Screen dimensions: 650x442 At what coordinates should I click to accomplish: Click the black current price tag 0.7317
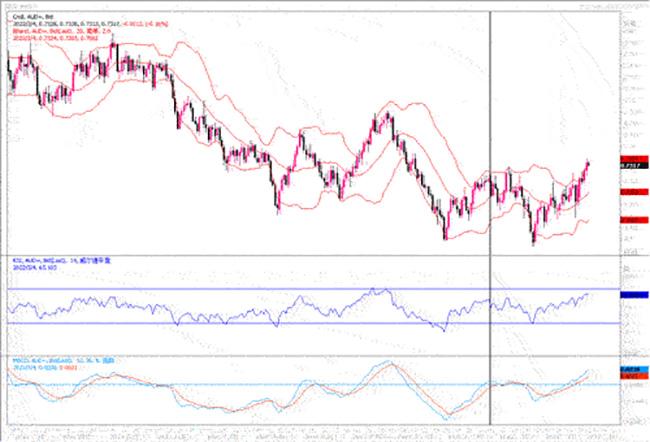(628, 164)
